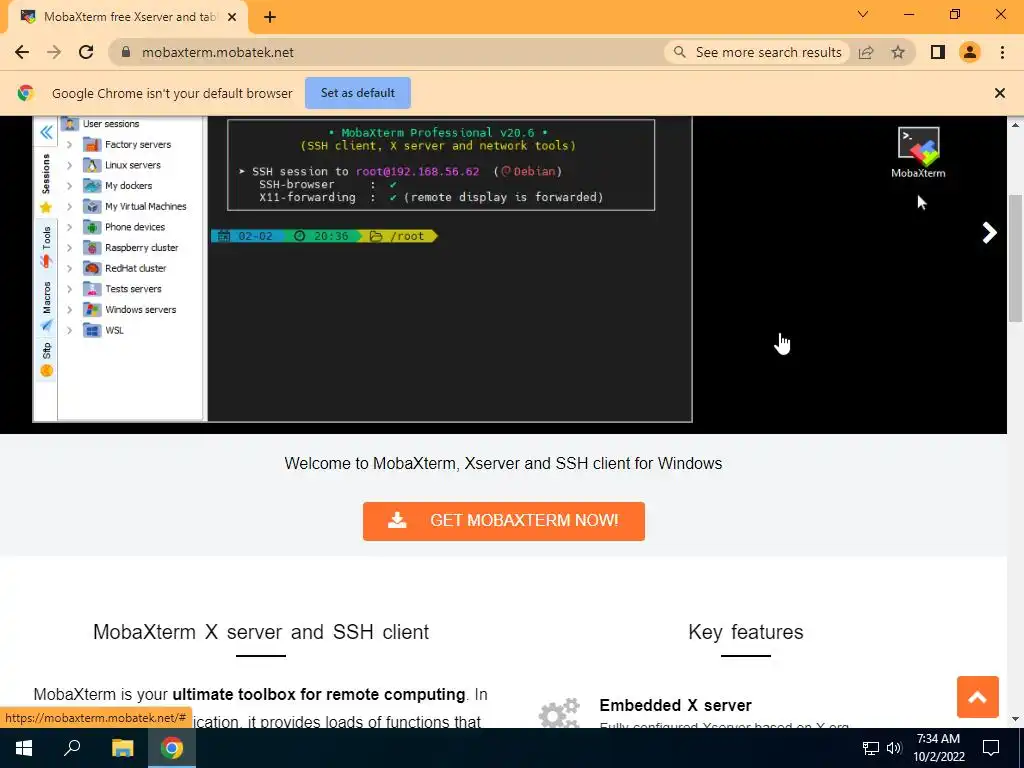Click the My dockers whale icon
Viewport: 1024px width, 768px height.
(92, 186)
